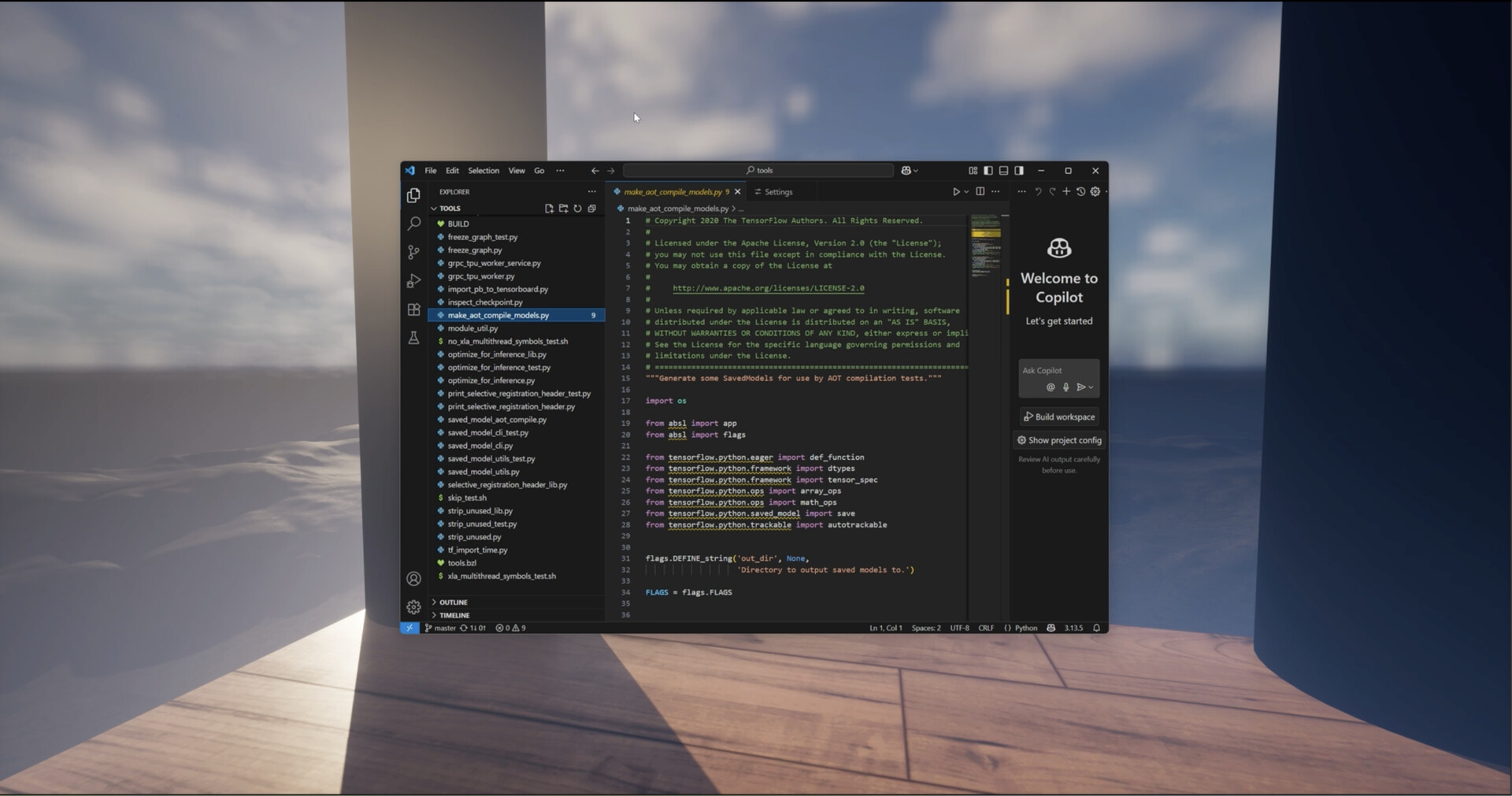1512x796 pixels.
Task: Open the Testing flask icon view
Action: point(413,338)
